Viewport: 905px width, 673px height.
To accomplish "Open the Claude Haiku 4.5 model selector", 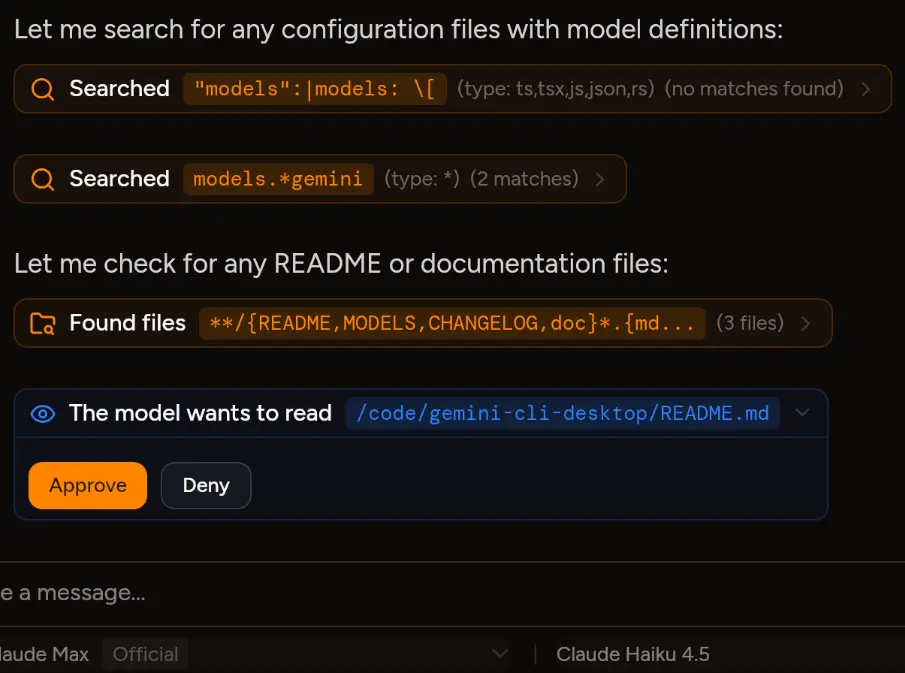I will point(633,654).
